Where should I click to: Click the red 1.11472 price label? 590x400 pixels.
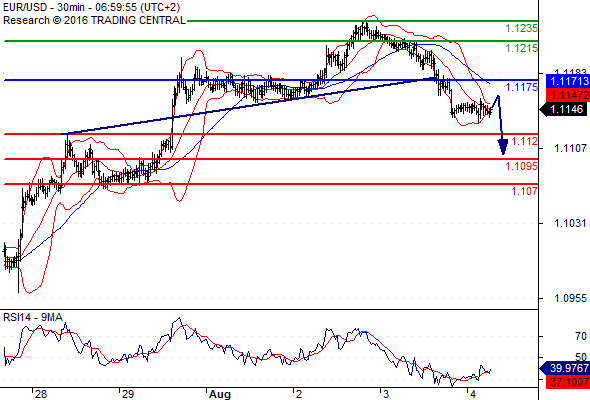click(567, 95)
